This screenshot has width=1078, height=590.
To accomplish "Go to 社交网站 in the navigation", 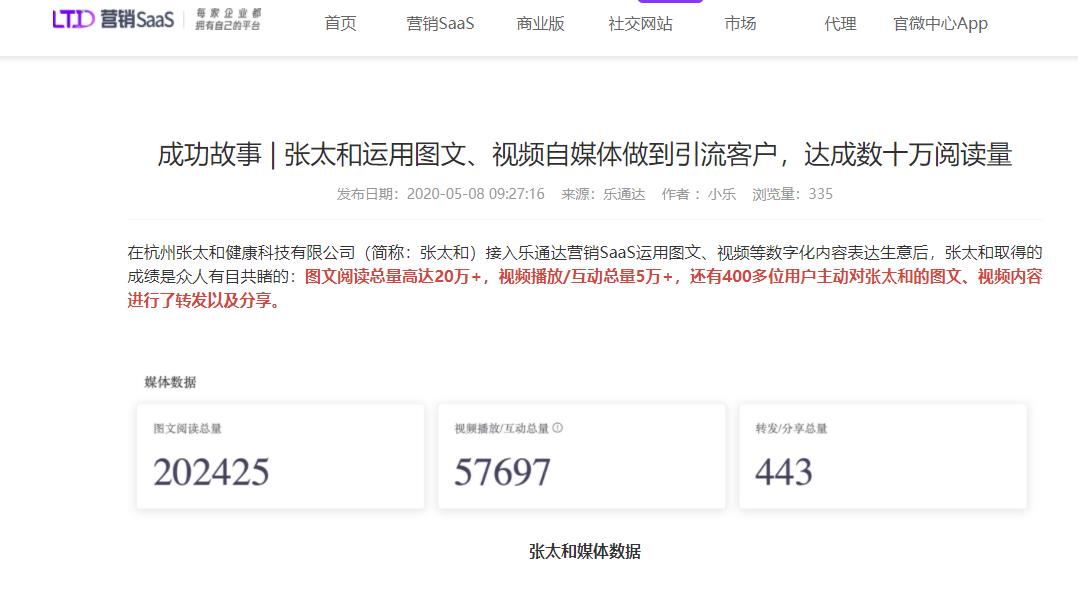I will pos(640,23).
